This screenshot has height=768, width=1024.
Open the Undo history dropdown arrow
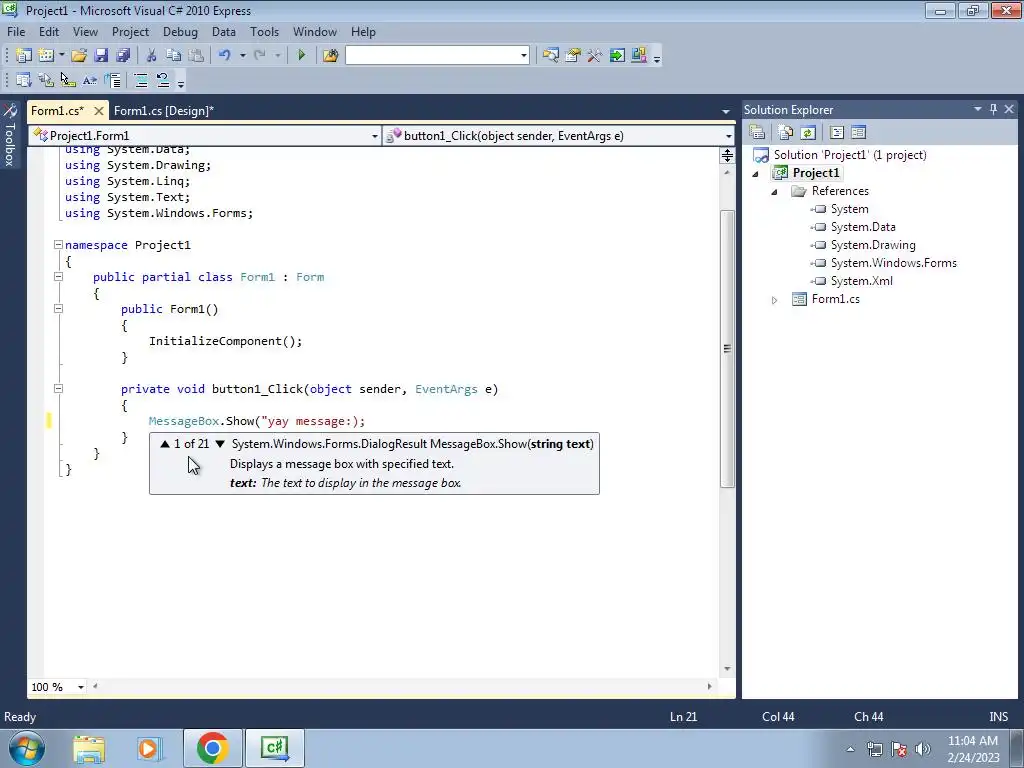[x=242, y=56]
